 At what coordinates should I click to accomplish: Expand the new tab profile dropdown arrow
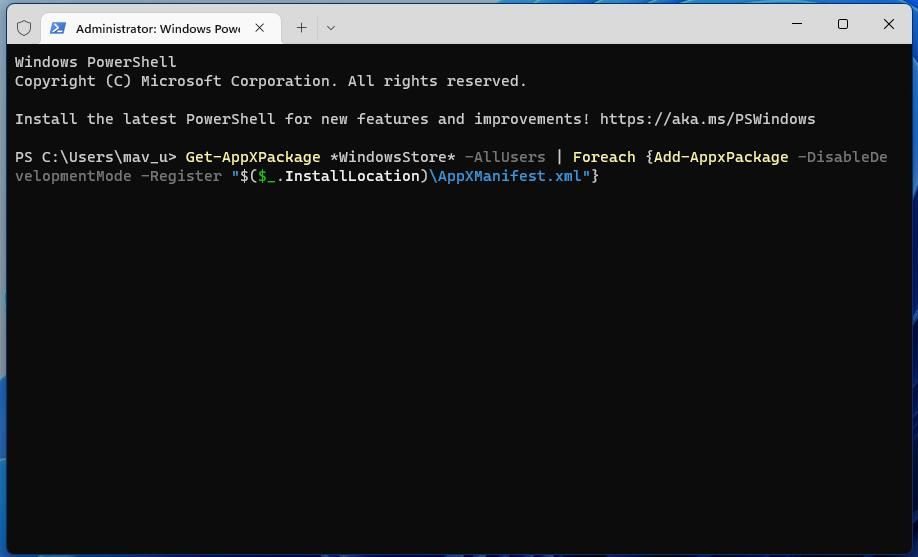point(331,28)
